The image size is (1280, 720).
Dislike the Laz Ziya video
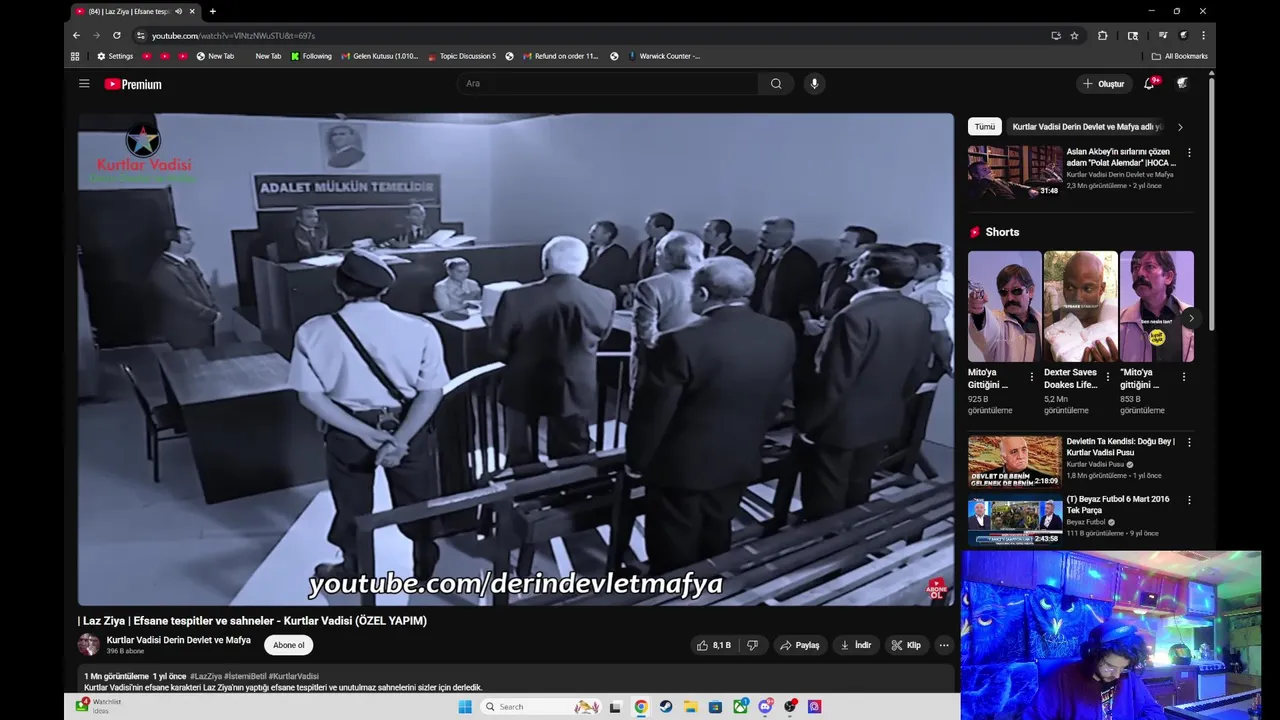pyautogui.click(x=753, y=645)
